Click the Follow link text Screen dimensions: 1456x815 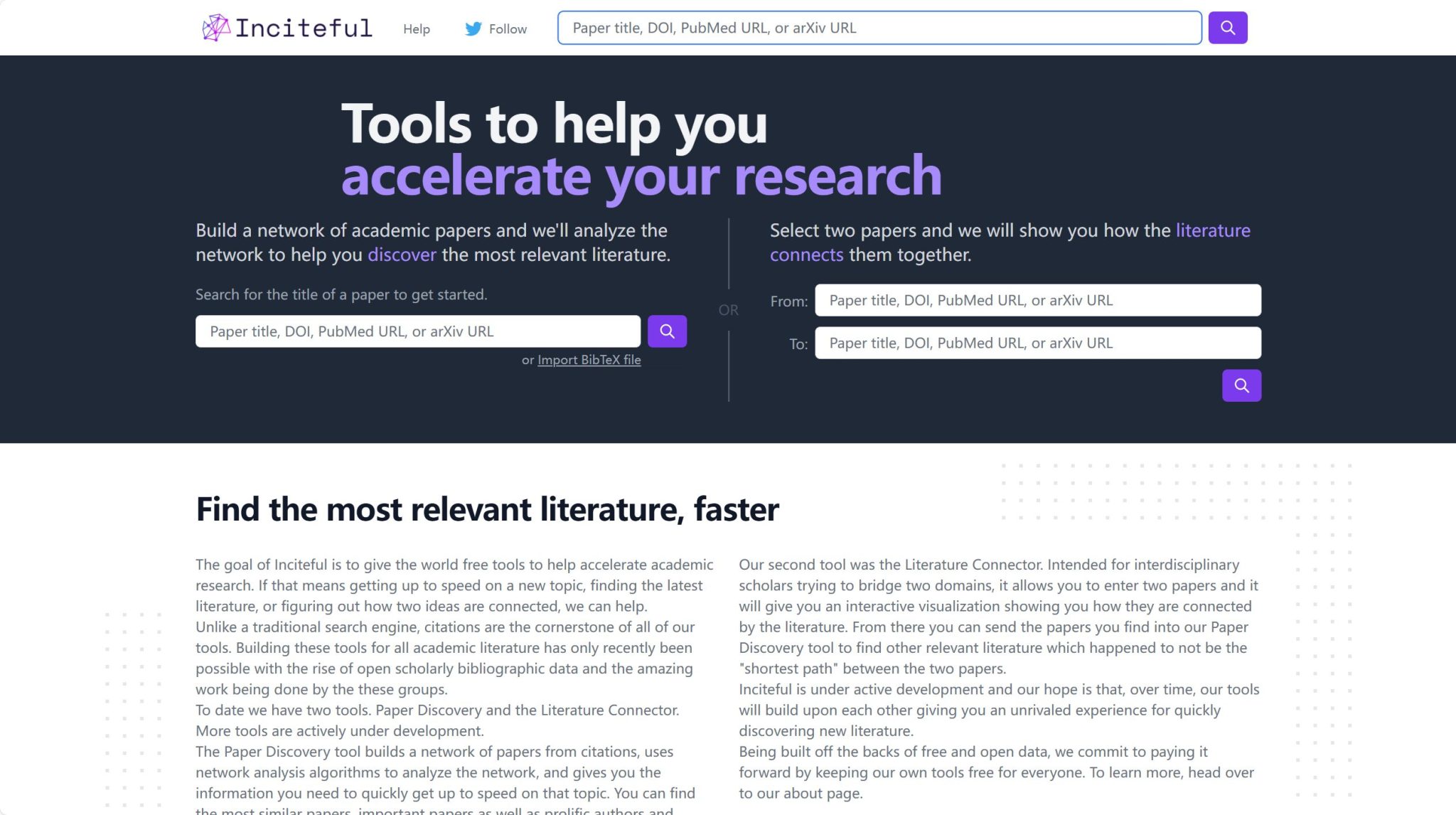coord(508,29)
